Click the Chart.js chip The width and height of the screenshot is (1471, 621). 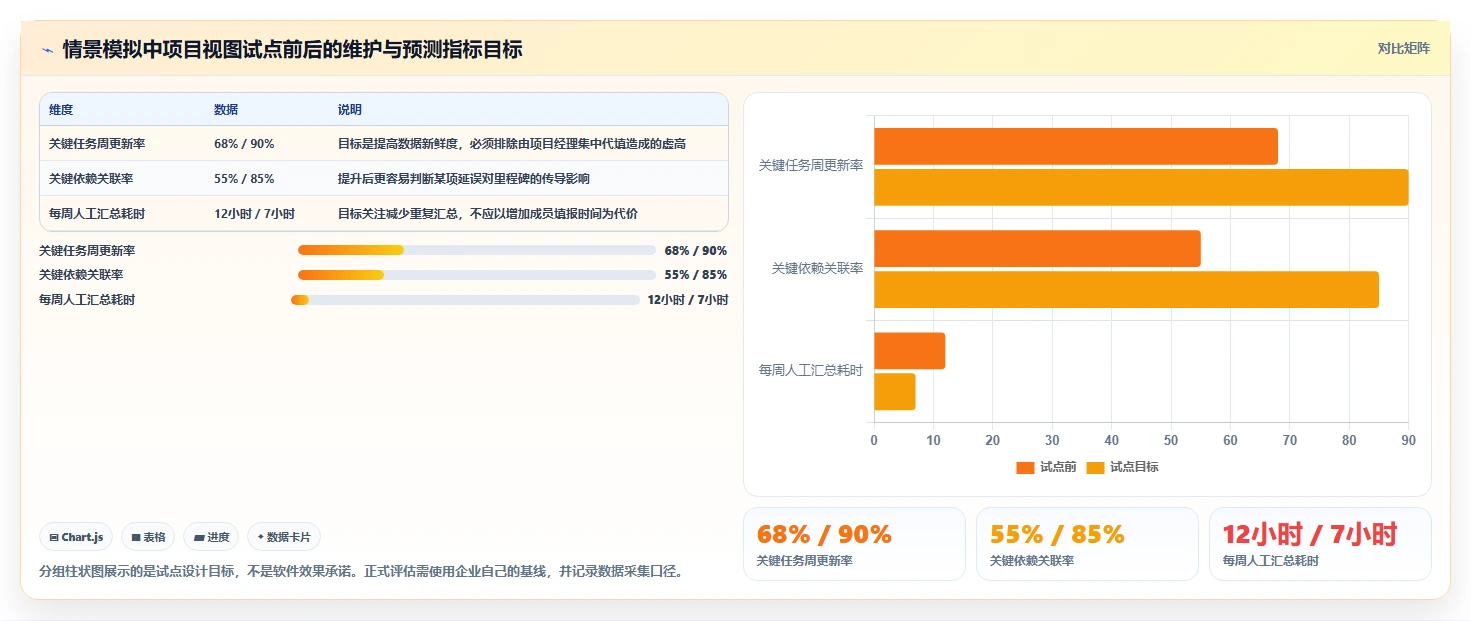pos(76,537)
